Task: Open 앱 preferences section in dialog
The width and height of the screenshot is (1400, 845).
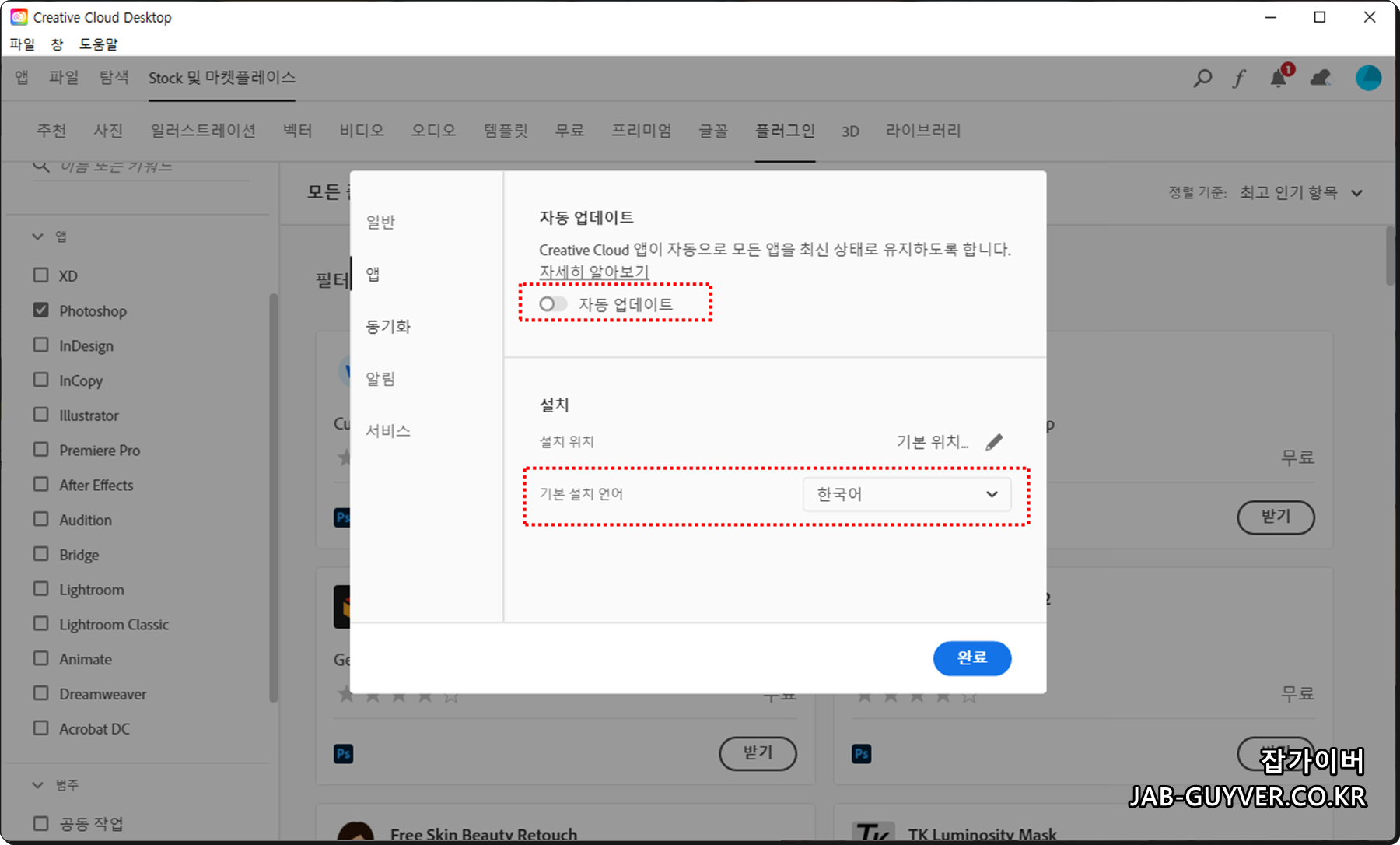Action: (x=373, y=274)
